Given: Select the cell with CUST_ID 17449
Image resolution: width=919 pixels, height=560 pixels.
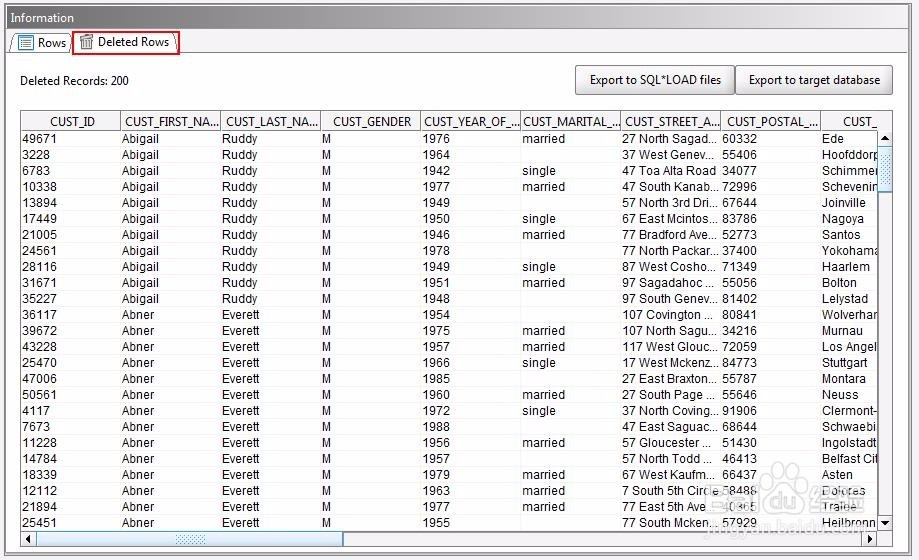Looking at the screenshot, I should click(70, 219).
